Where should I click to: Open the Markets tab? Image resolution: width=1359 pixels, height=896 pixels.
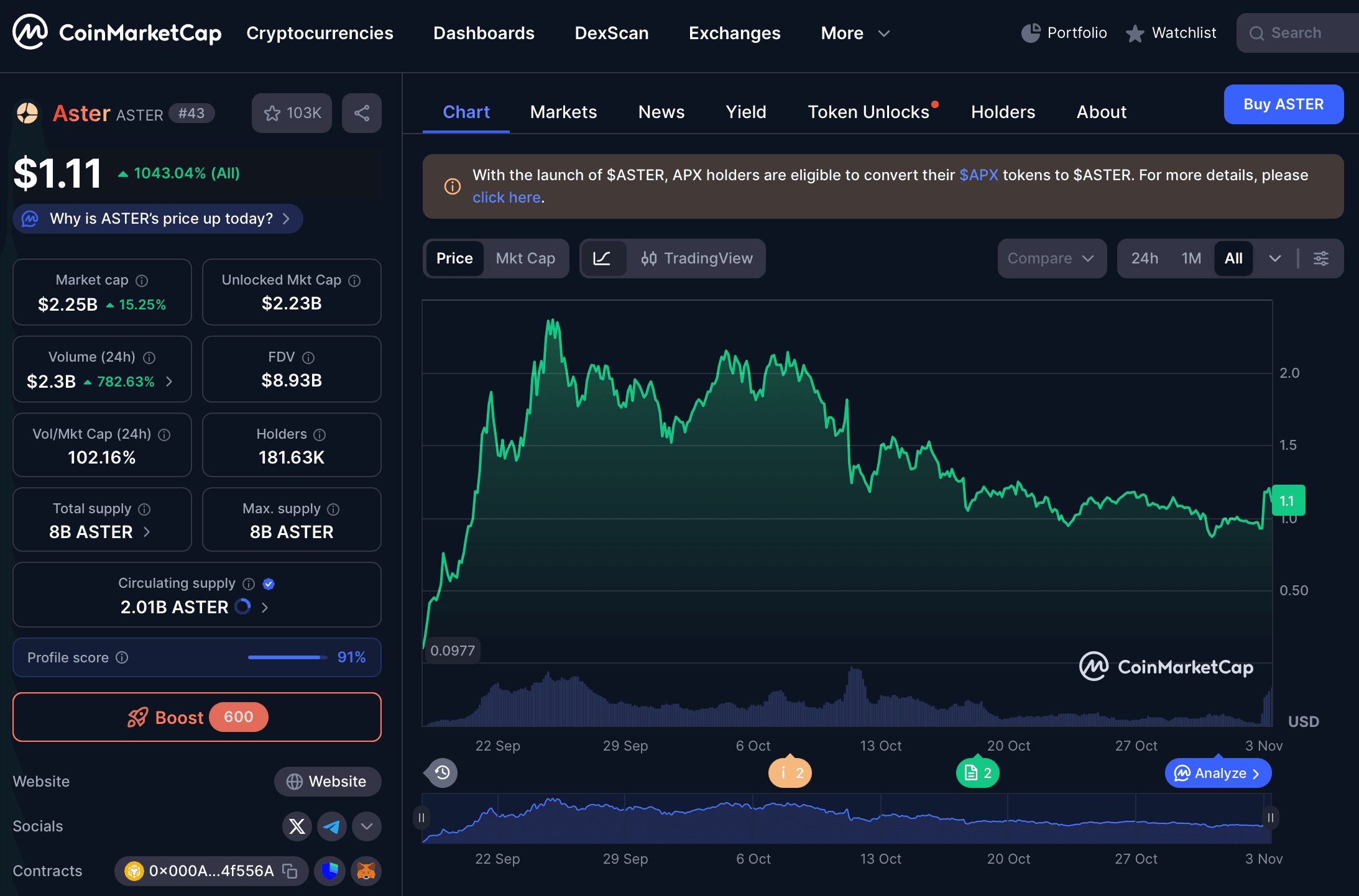pyautogui.click(x=563, y=112)
